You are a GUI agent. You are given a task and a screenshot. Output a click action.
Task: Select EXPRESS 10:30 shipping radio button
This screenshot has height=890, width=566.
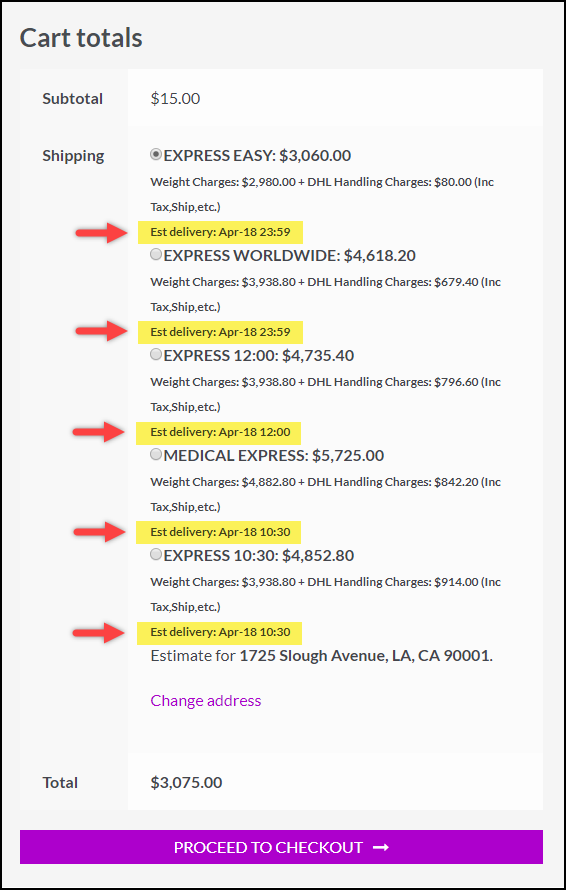pyautogui.click(x=156, y=555)
